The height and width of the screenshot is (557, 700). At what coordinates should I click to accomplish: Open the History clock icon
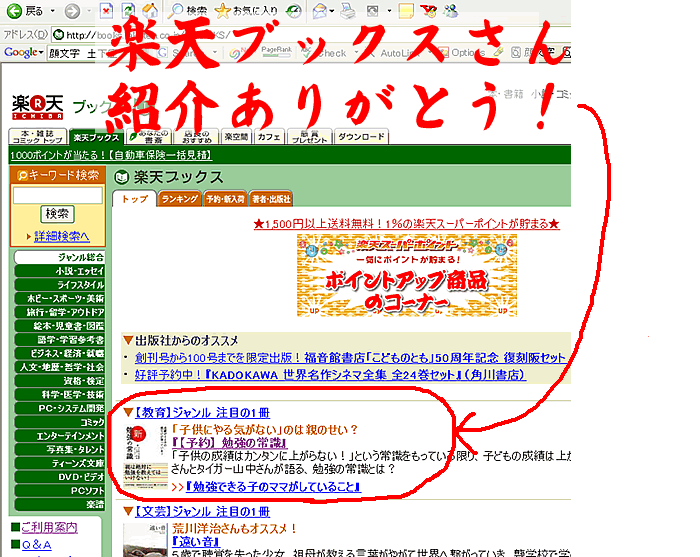point(293,11)
